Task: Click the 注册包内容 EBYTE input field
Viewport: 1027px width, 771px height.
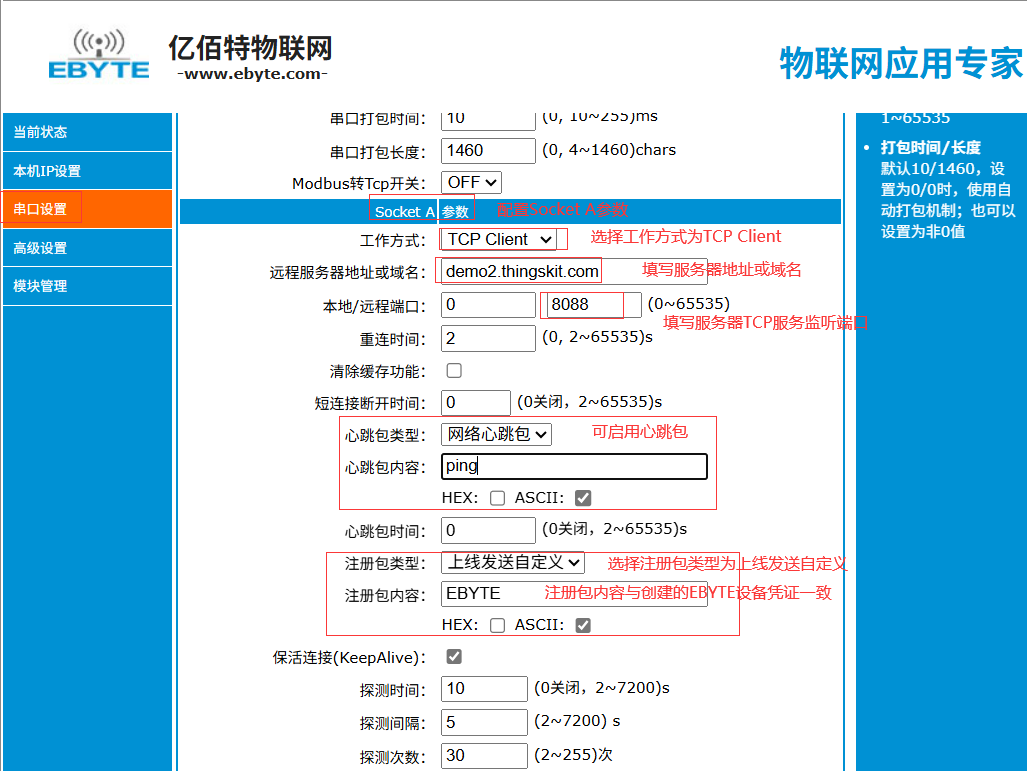Action: (x=574, y=593)
